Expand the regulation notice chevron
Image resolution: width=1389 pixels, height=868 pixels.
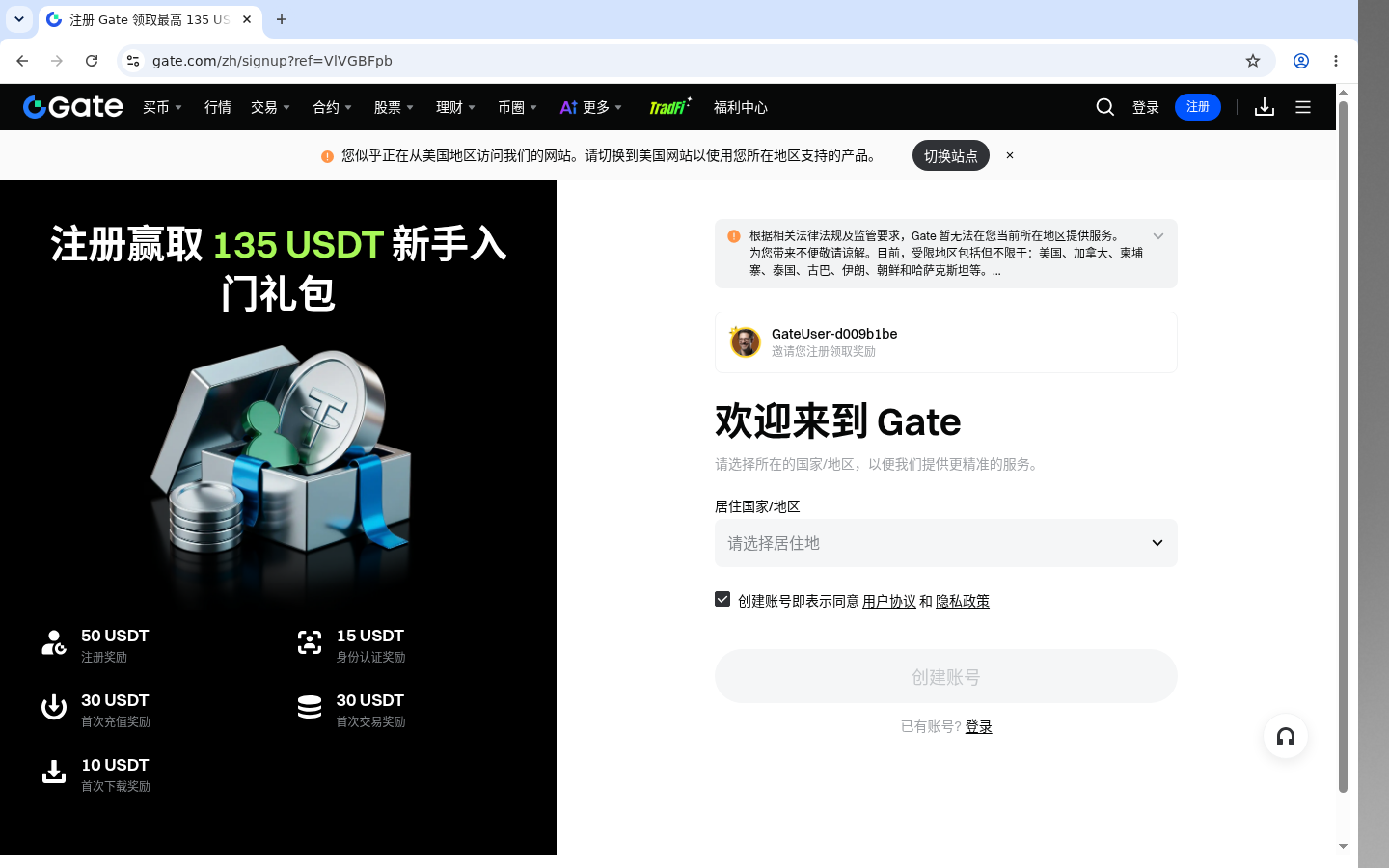click(1158, 236)
